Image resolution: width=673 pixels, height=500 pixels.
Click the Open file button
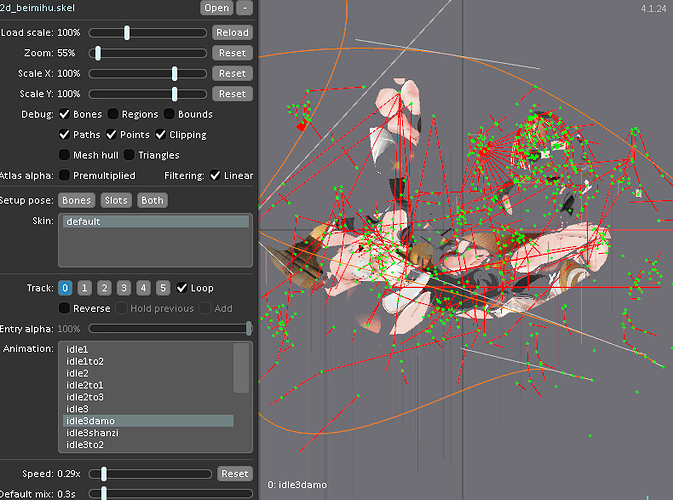[216, 8]
